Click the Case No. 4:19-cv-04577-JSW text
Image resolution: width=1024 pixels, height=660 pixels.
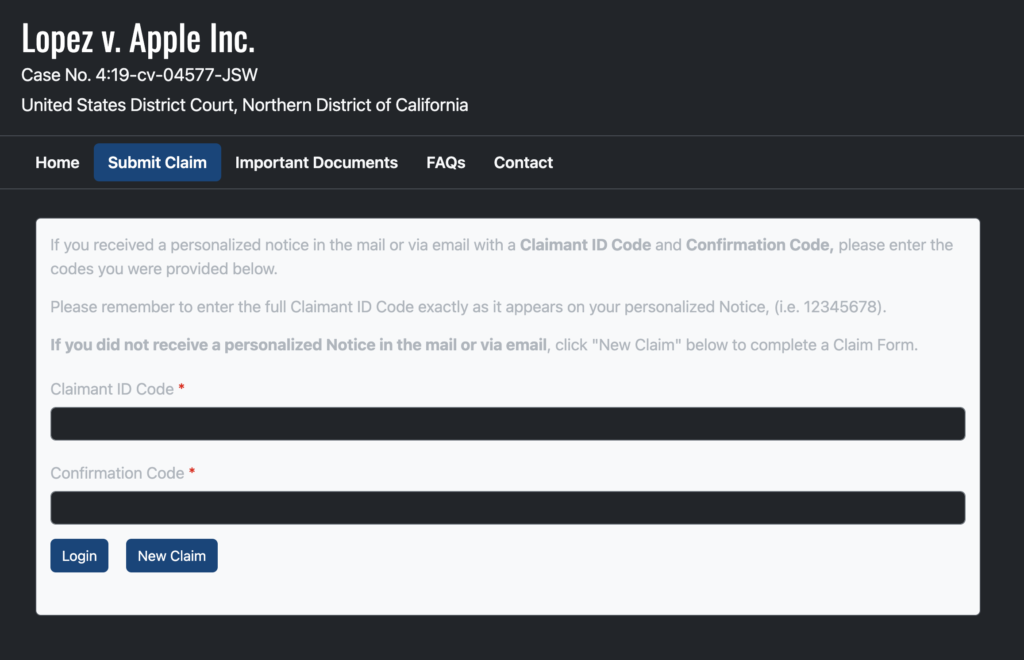coord(139,75)
